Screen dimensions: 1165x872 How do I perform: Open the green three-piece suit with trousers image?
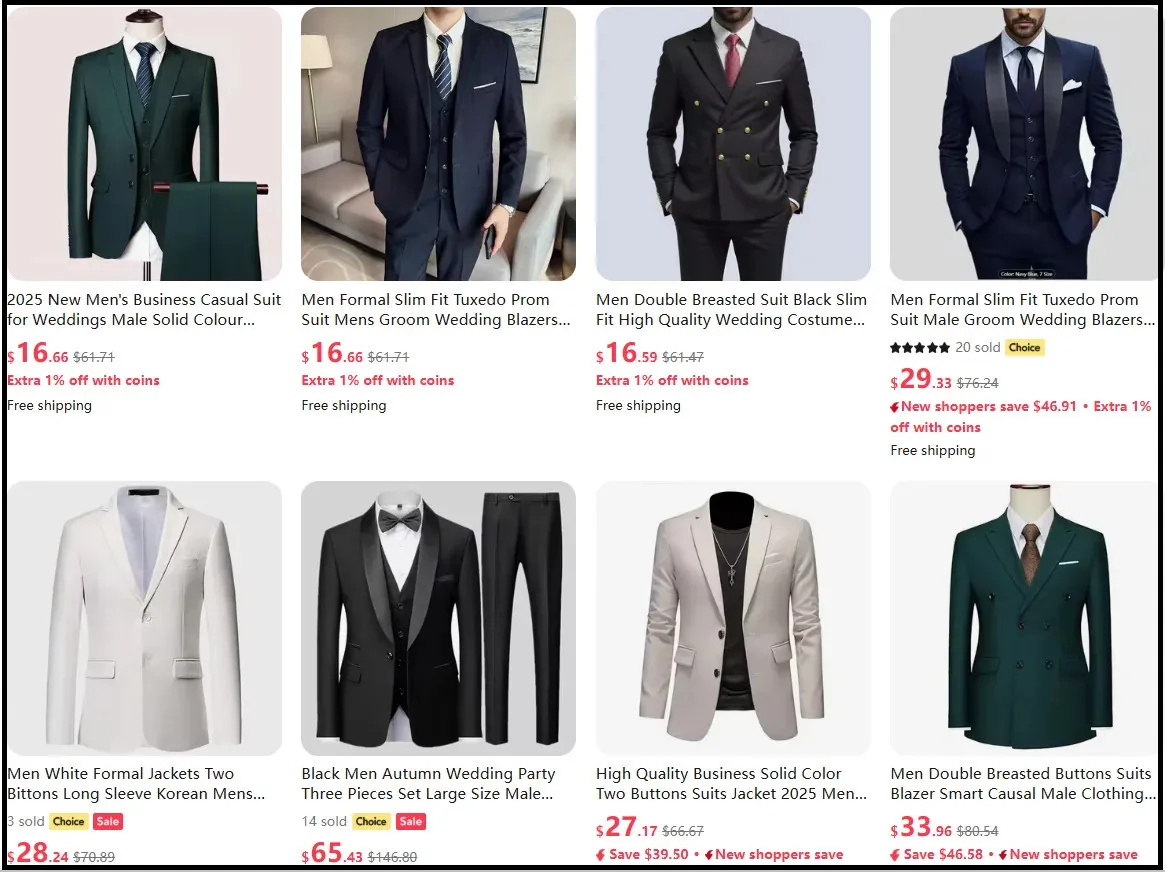[x=145, y=144]
